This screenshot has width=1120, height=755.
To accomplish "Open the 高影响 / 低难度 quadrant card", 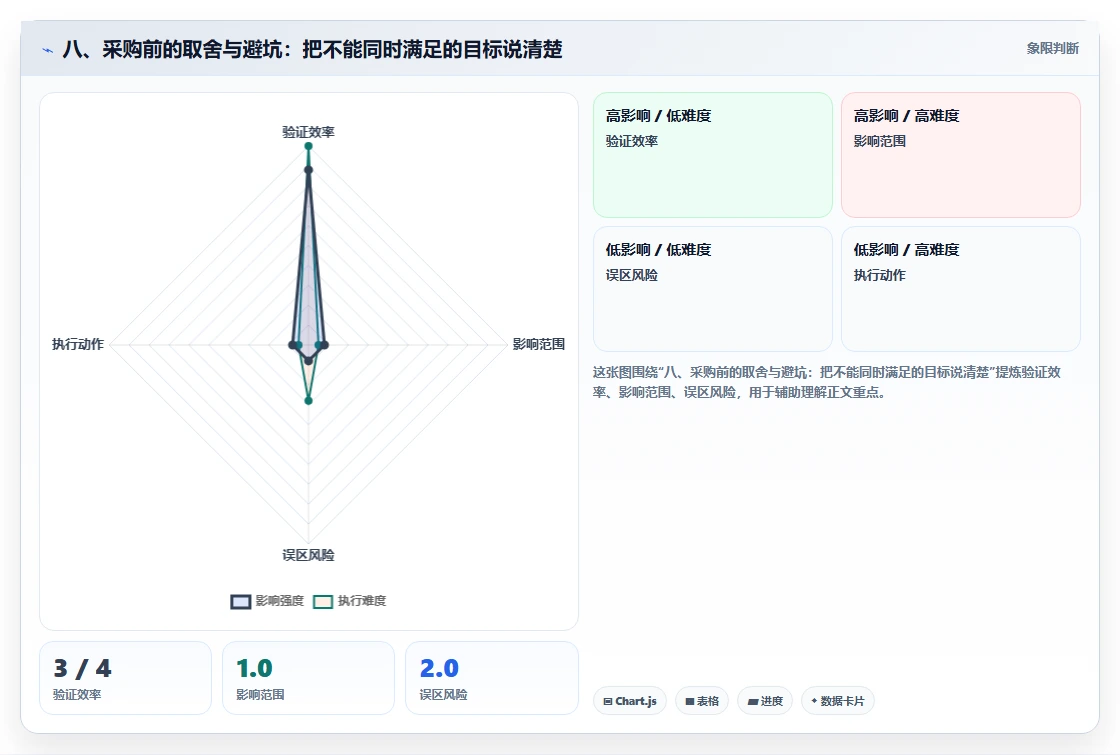I will tap(713, 155).
